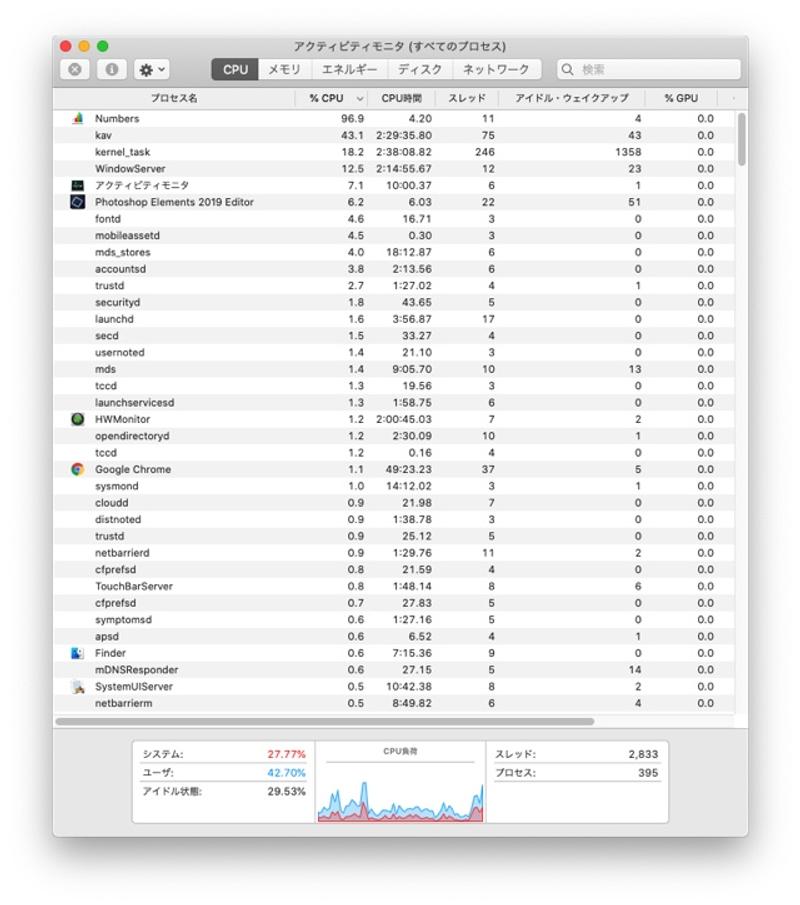Select the launchd process row

(394, 319)
